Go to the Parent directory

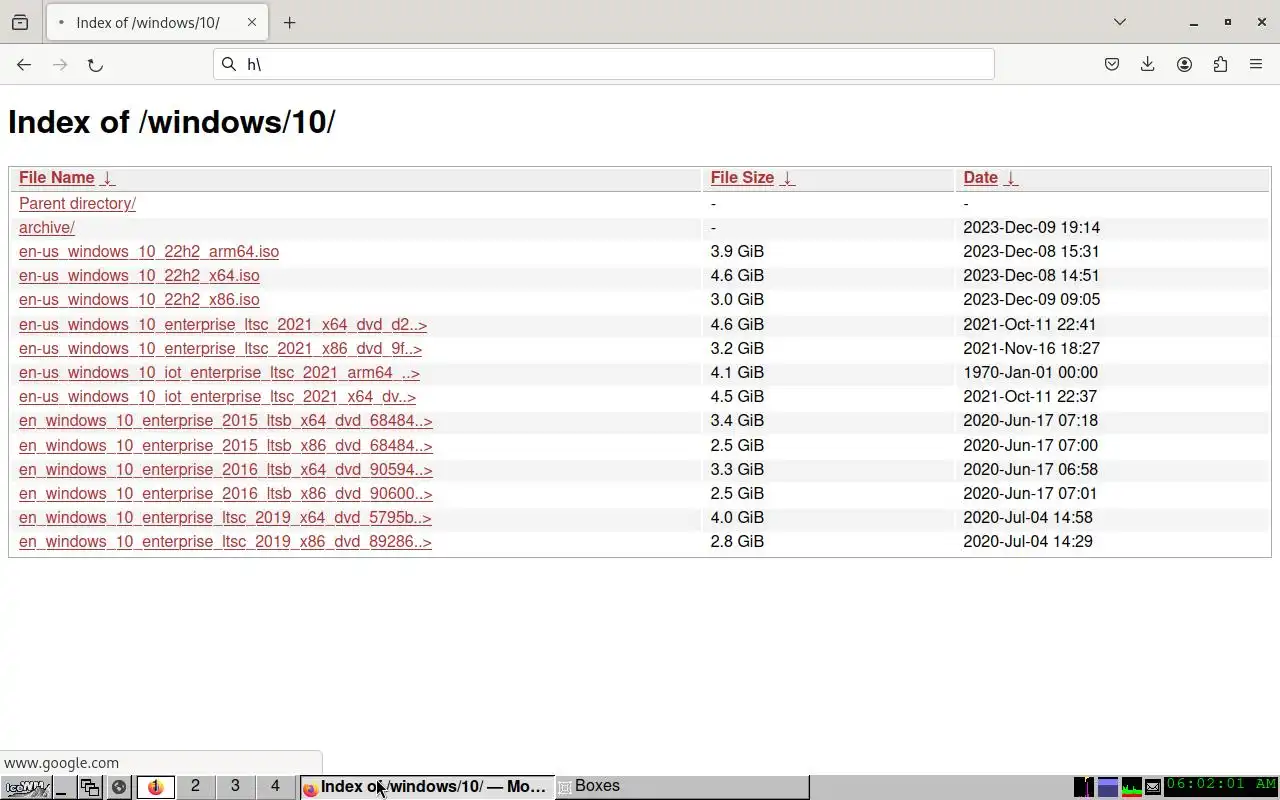pos(77,203)
